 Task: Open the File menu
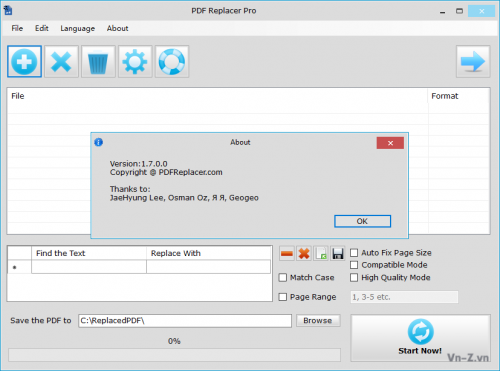click(x=17, y=28)
